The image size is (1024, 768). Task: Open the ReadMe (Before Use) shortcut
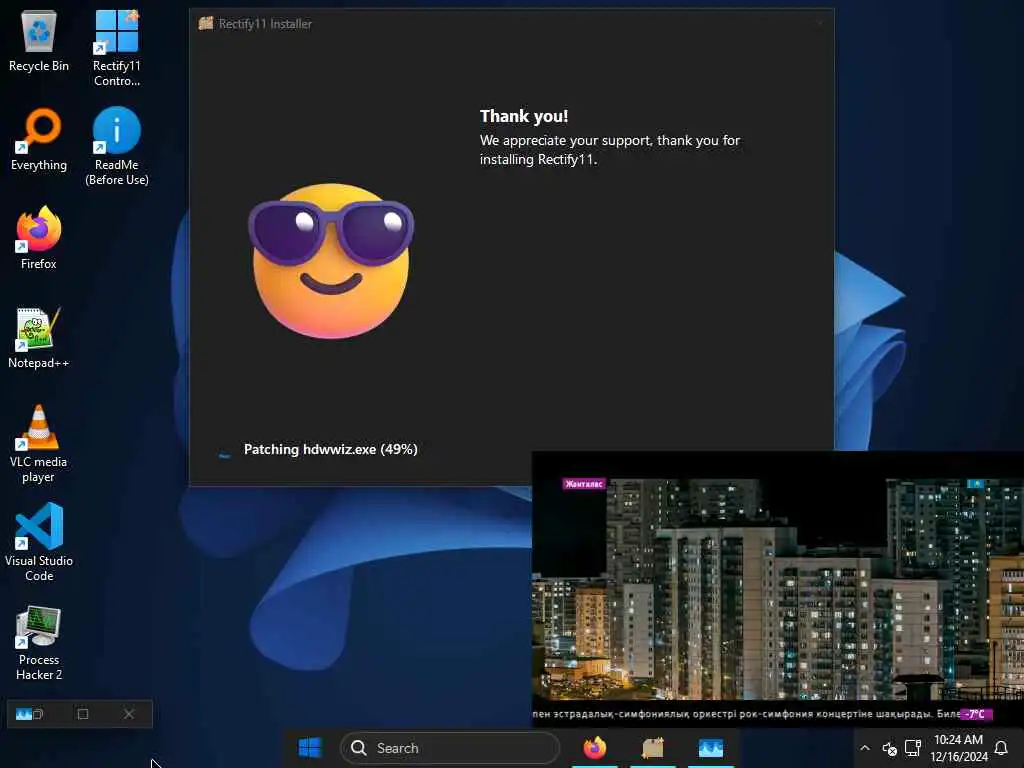point(116,147)
